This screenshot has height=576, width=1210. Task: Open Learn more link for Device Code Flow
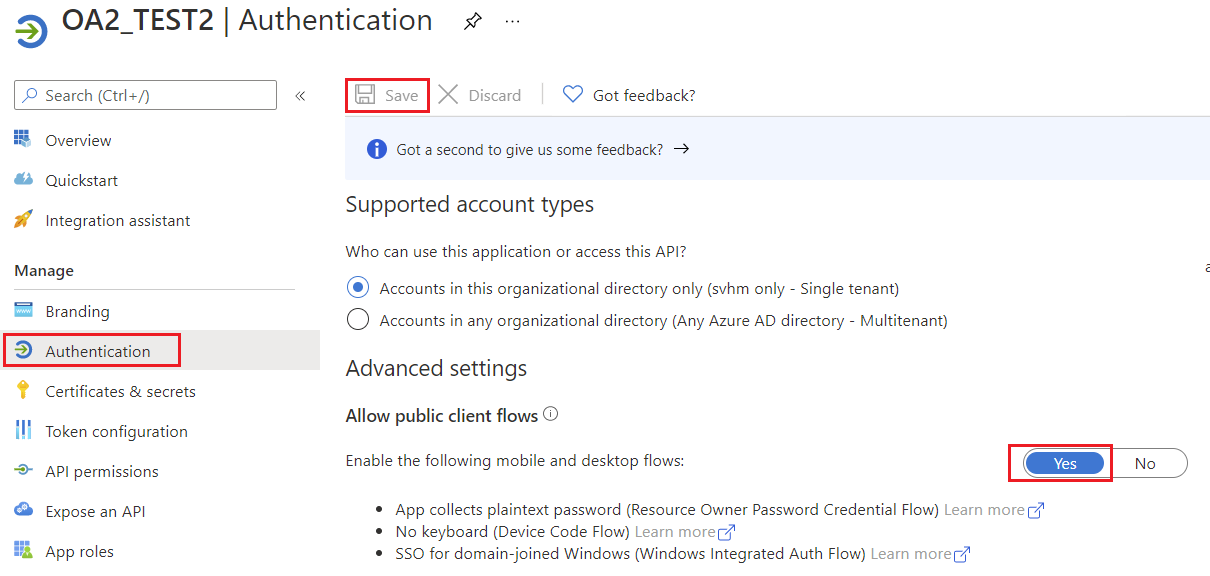(x=684, y=532)
